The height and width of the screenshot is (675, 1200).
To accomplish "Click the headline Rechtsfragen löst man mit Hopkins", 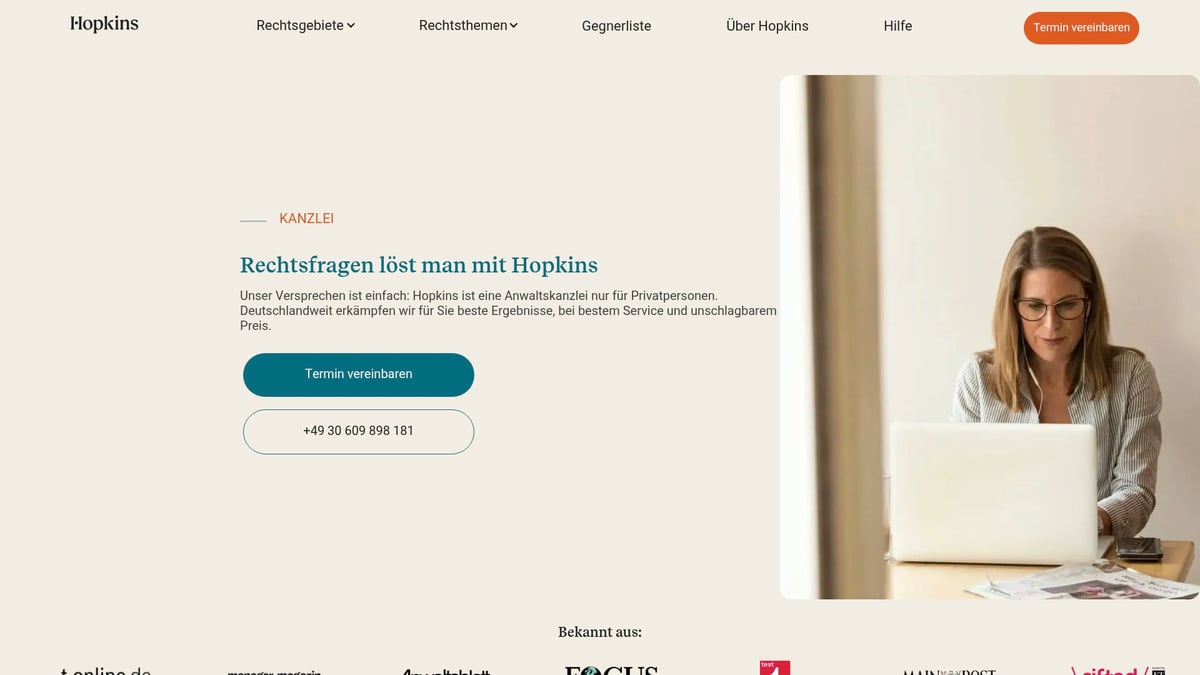I will 419,265.
